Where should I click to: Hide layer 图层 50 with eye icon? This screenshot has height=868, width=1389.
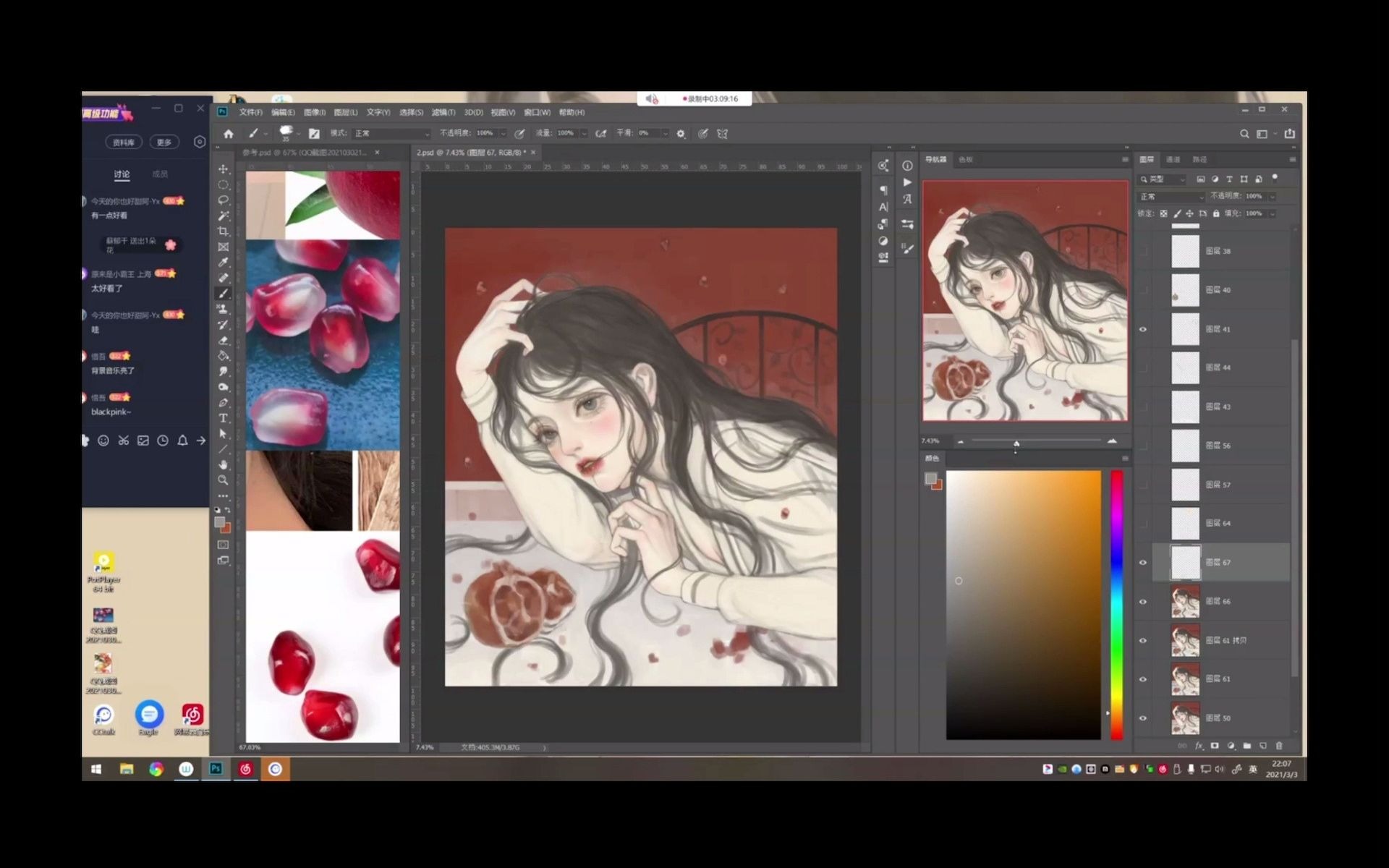pos(1143,718)
